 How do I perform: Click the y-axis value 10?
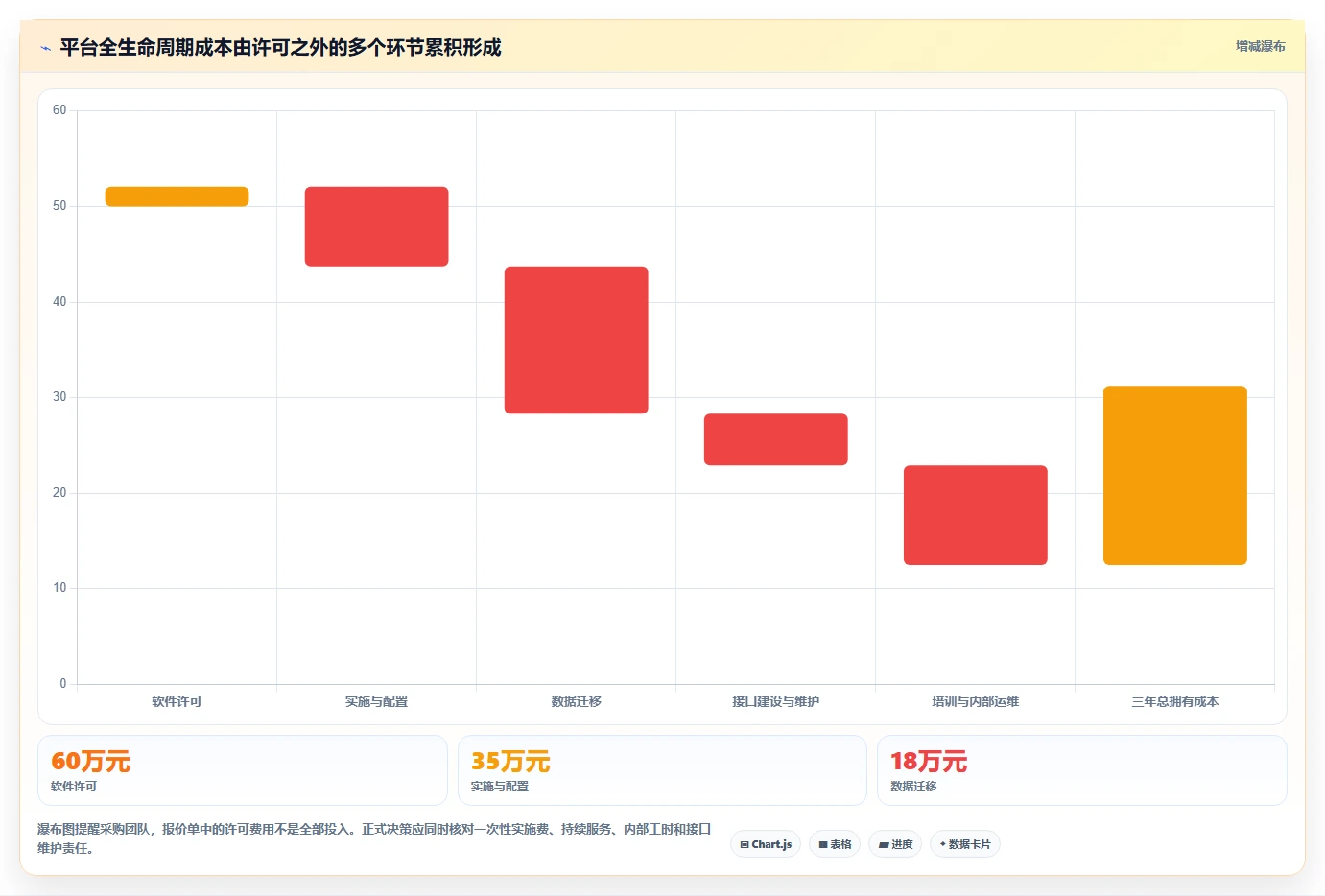pos(59,588)
